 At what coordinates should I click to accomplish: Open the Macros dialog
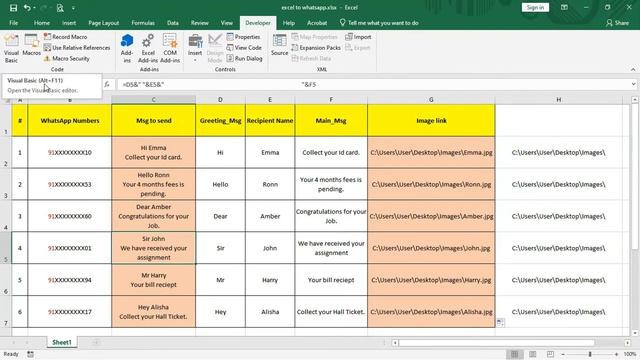point(31,45)
